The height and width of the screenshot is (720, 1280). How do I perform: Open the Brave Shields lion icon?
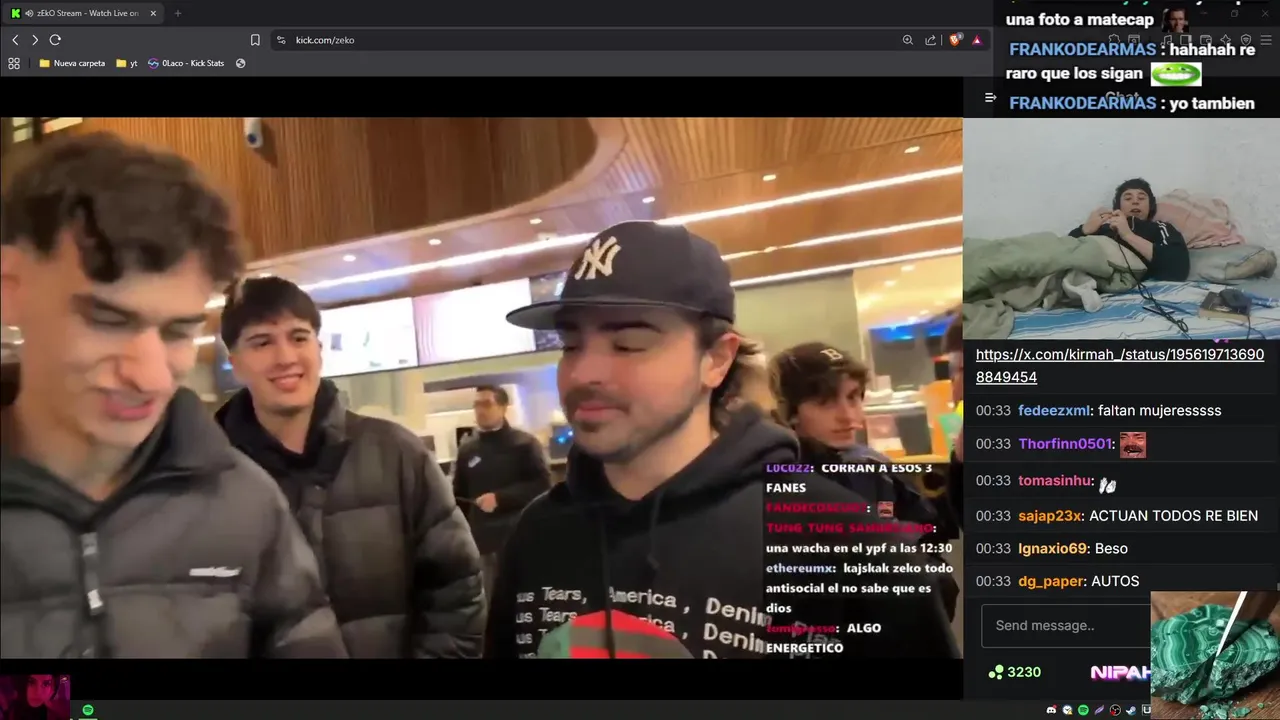tap(956, 40)
